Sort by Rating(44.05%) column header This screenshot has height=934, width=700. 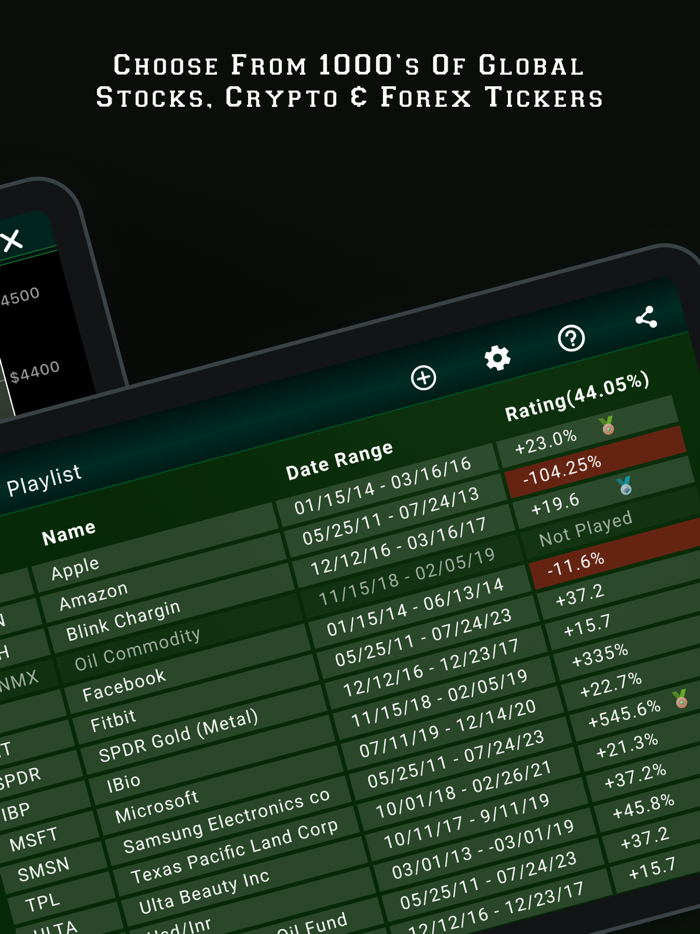click(x=577, y=397)
